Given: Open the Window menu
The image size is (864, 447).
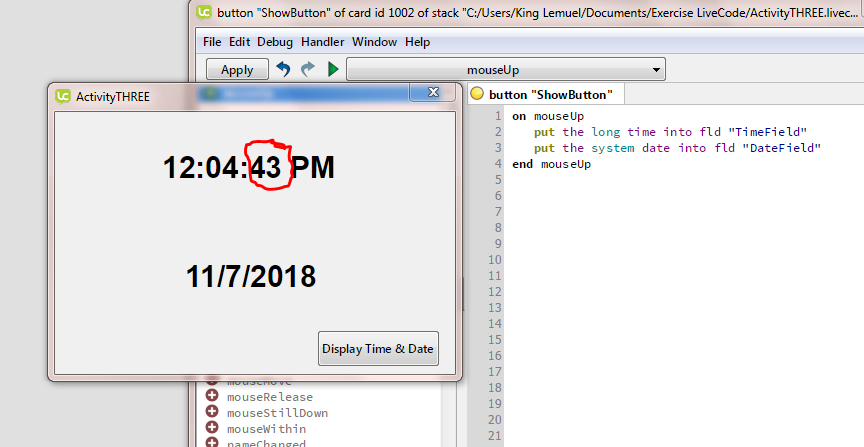Looking at the screenshot, I should coord(374,42).
